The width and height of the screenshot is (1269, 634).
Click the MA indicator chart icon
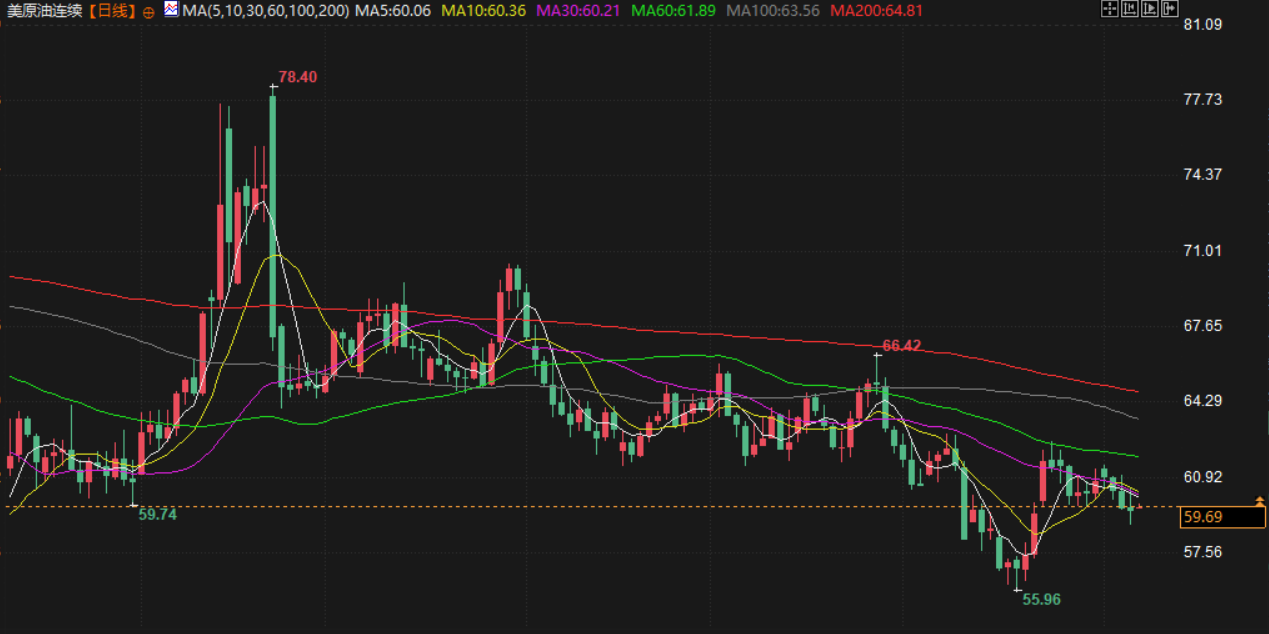coord(171,10)
